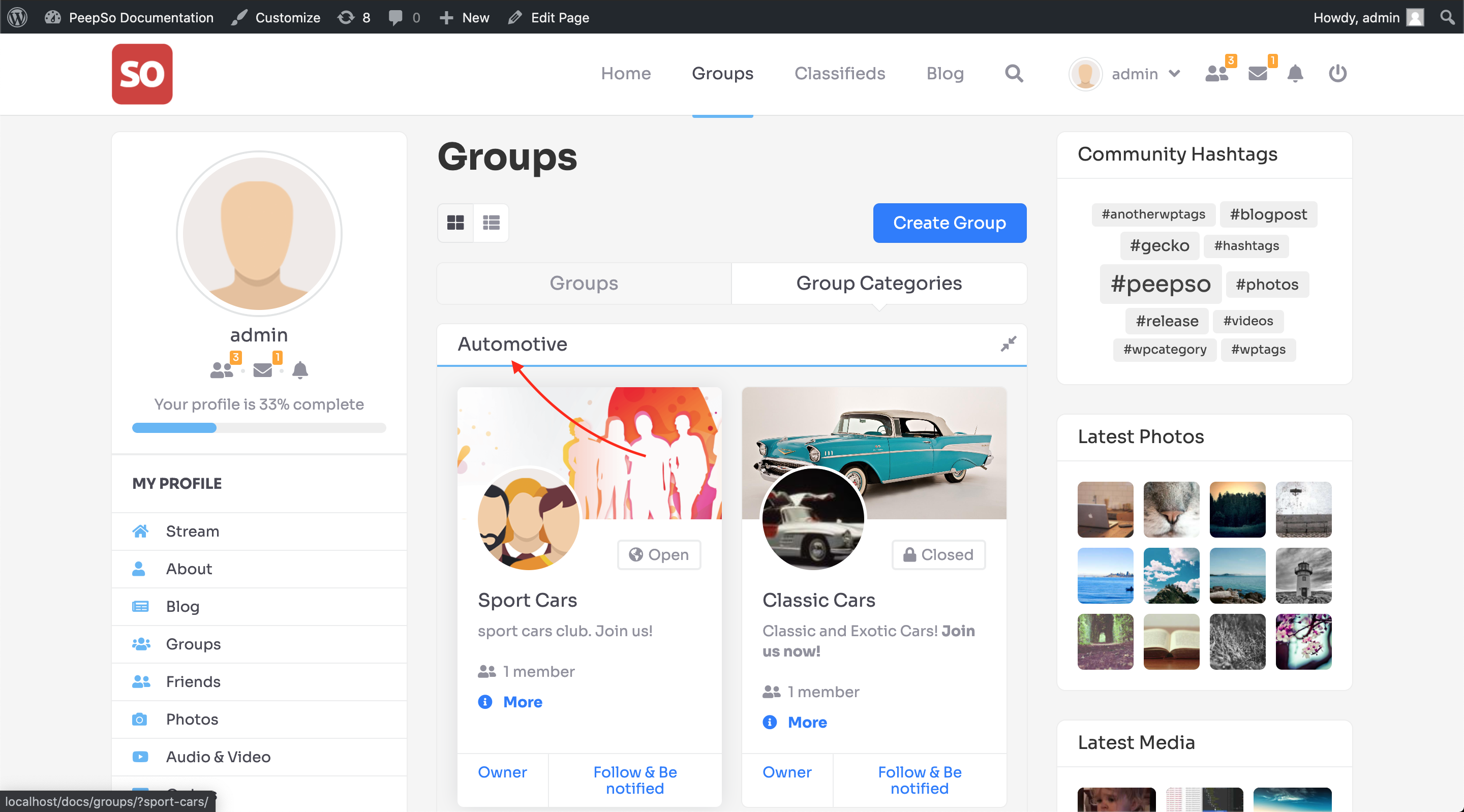Open the cat nose photo thumbnail
Viewport: 1464px width, 812px height.
pyautogui.click(x=1171, y=510)
